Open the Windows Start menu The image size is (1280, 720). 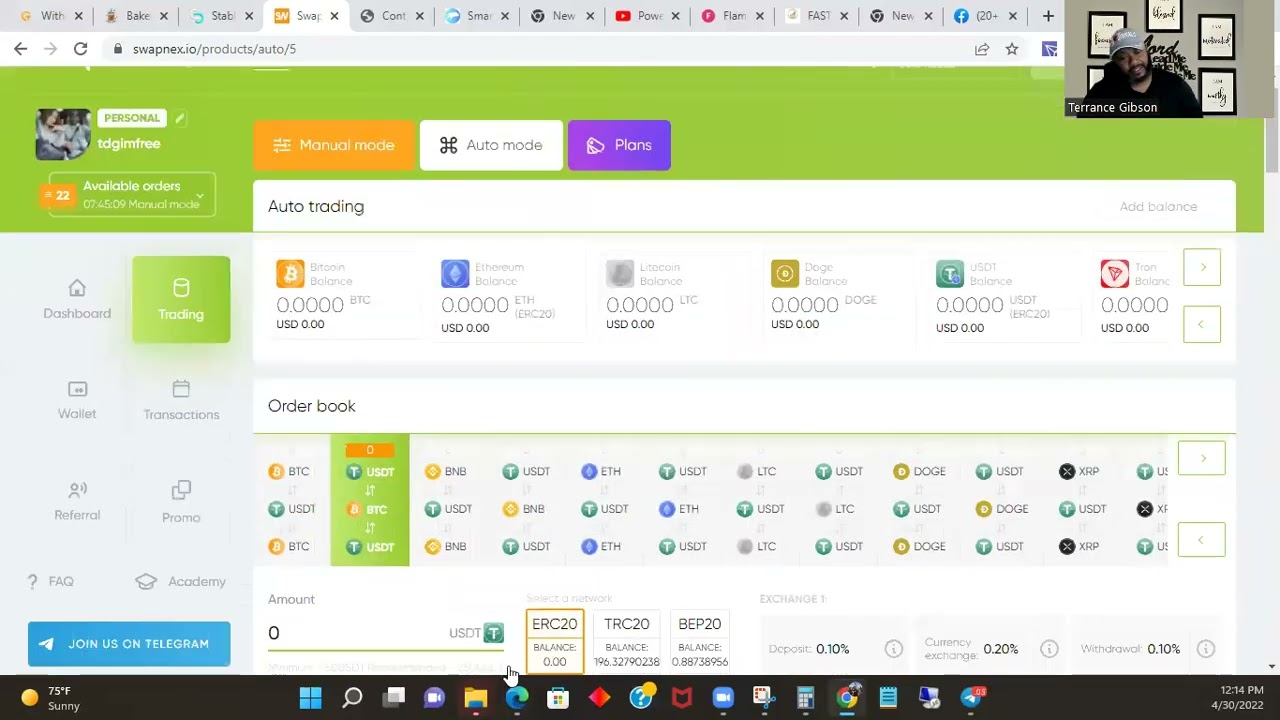(310, 698)
